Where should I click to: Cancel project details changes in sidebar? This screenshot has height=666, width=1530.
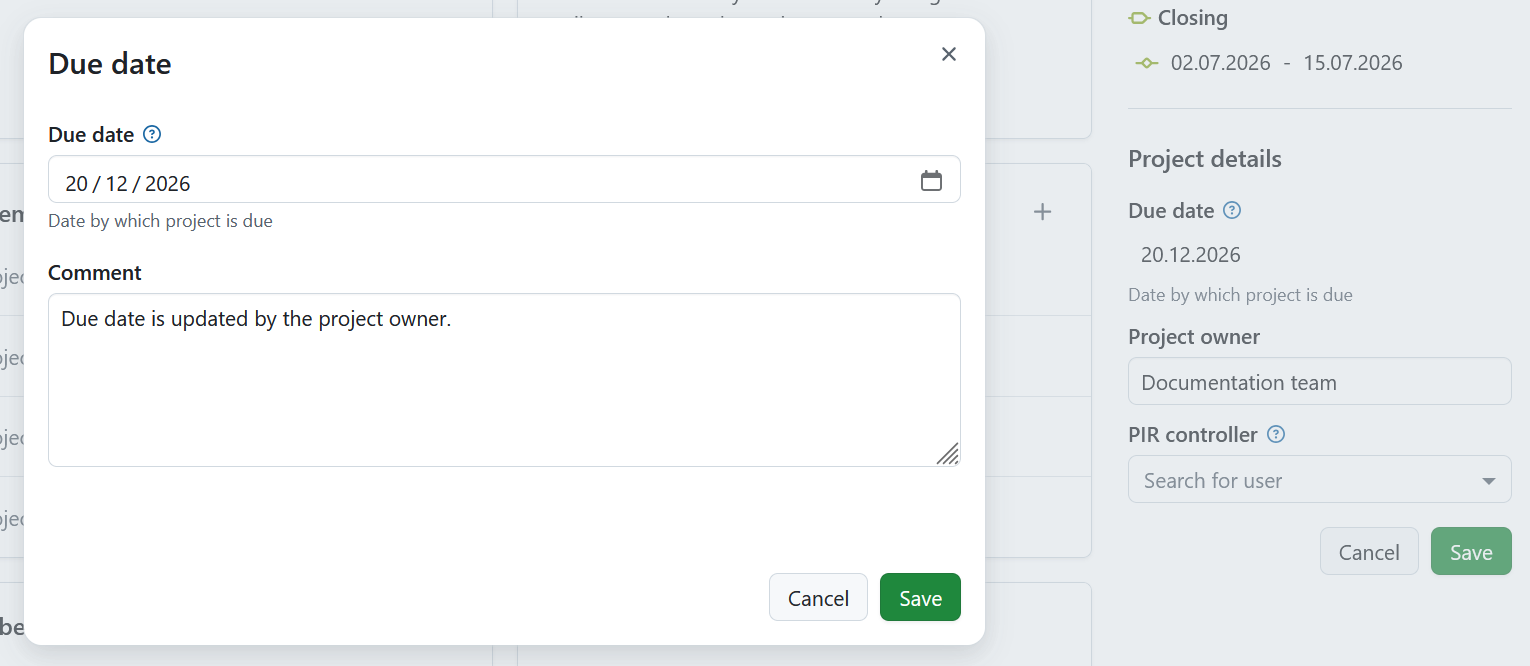coord(1369,551)
